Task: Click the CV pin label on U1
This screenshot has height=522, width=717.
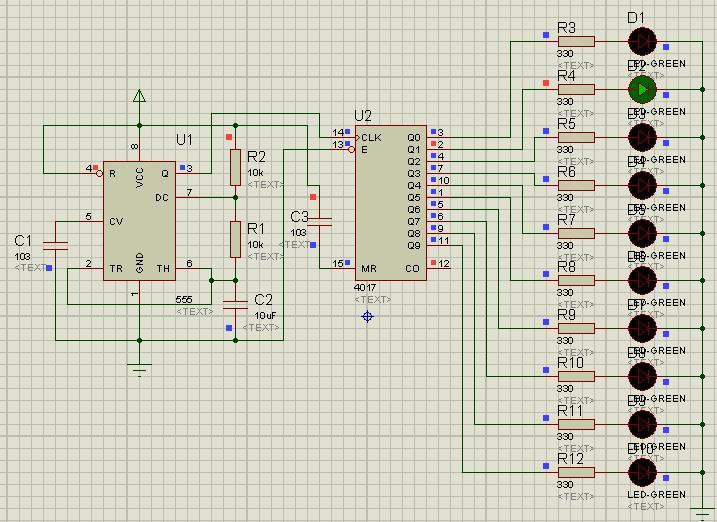Action: point(116,221)
